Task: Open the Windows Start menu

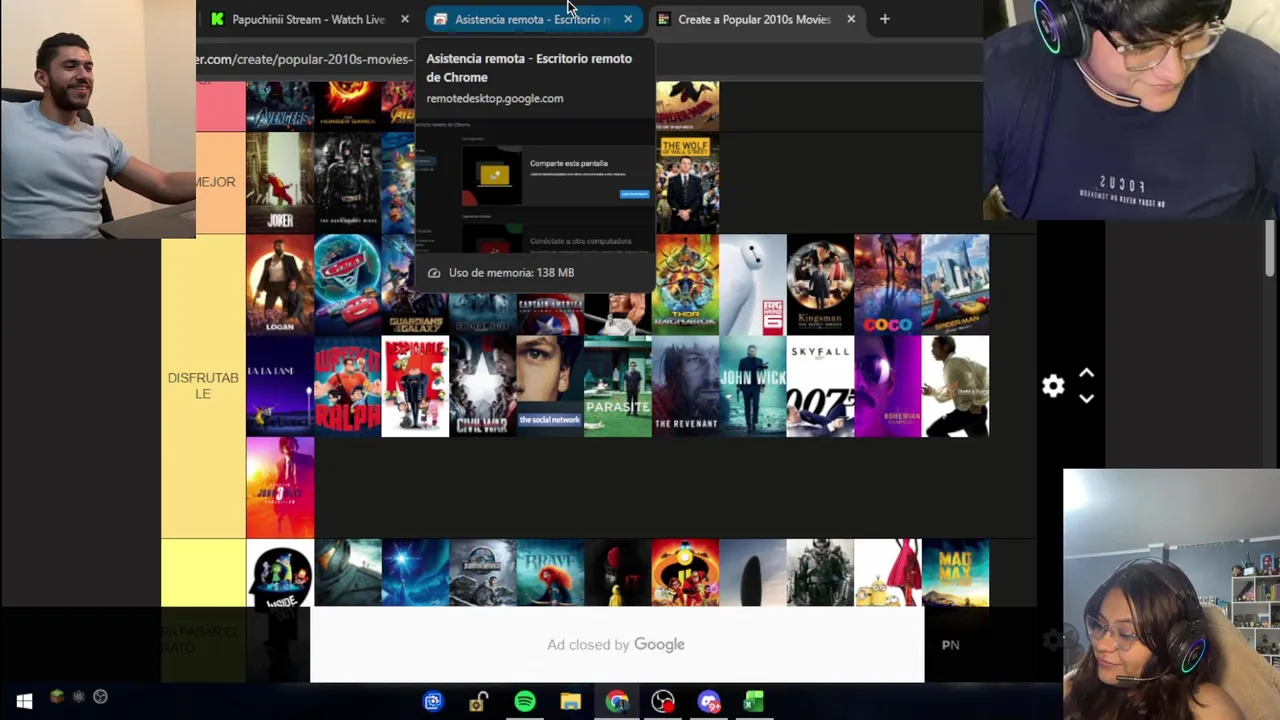Action: 24,701
